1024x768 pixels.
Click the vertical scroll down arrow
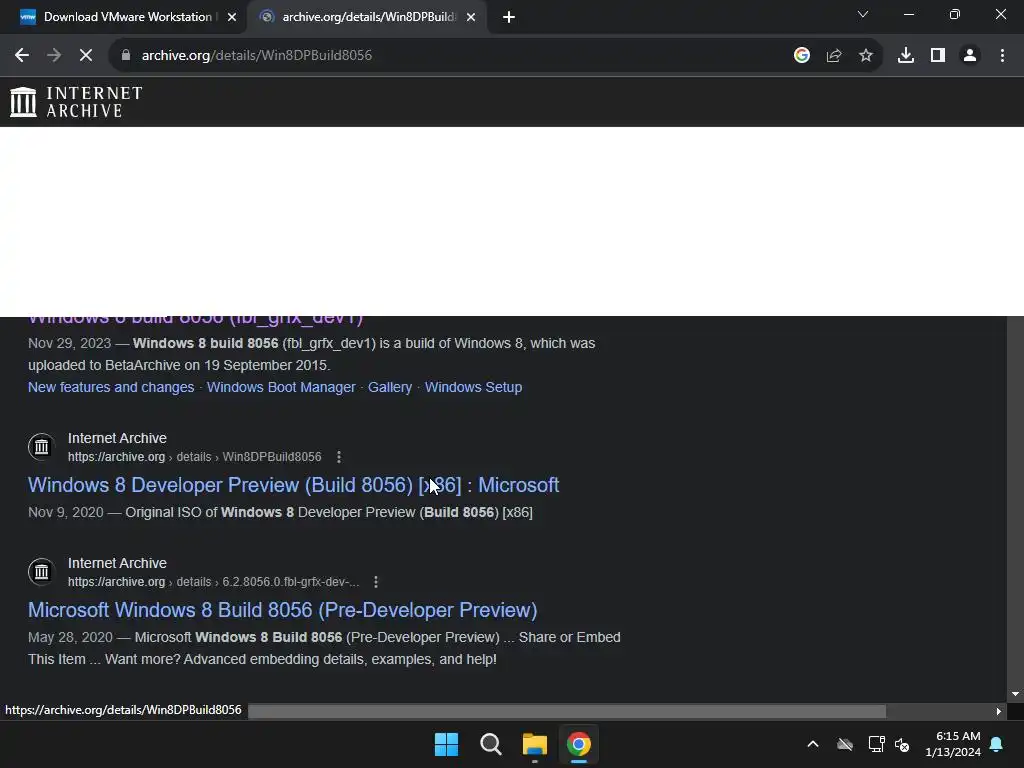pos(1015,694)
